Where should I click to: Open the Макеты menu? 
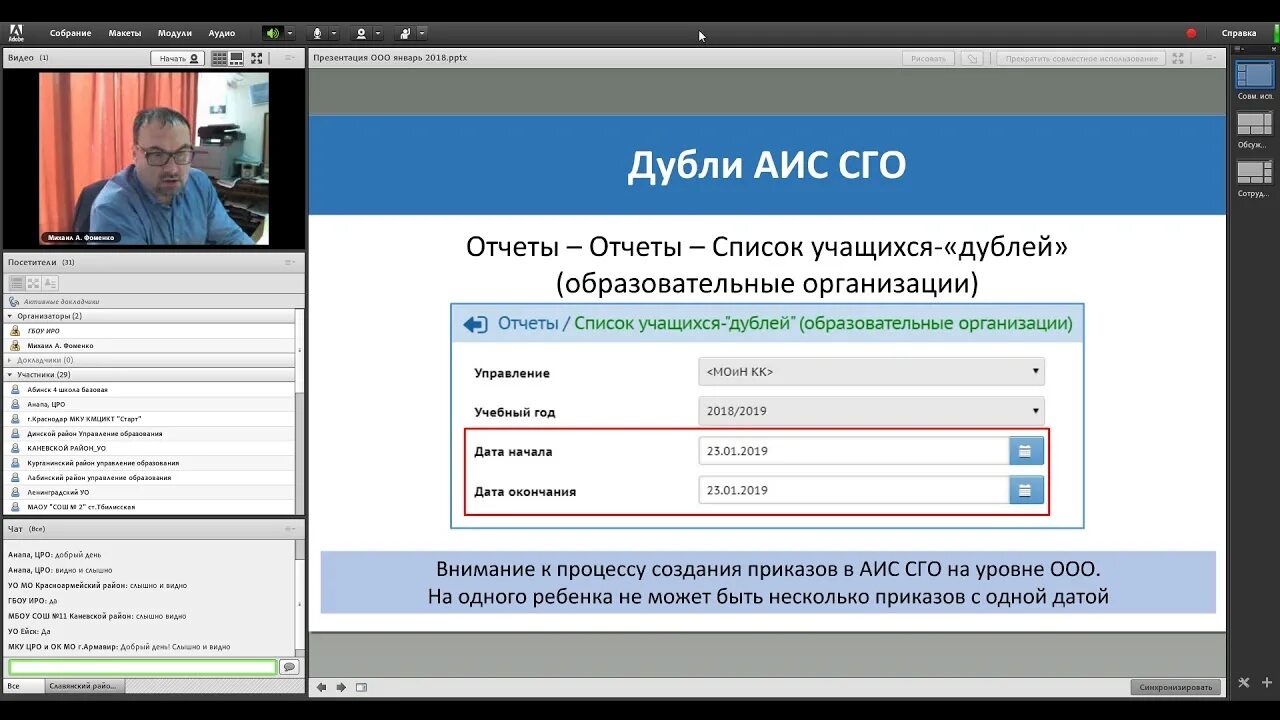(125, 33)
